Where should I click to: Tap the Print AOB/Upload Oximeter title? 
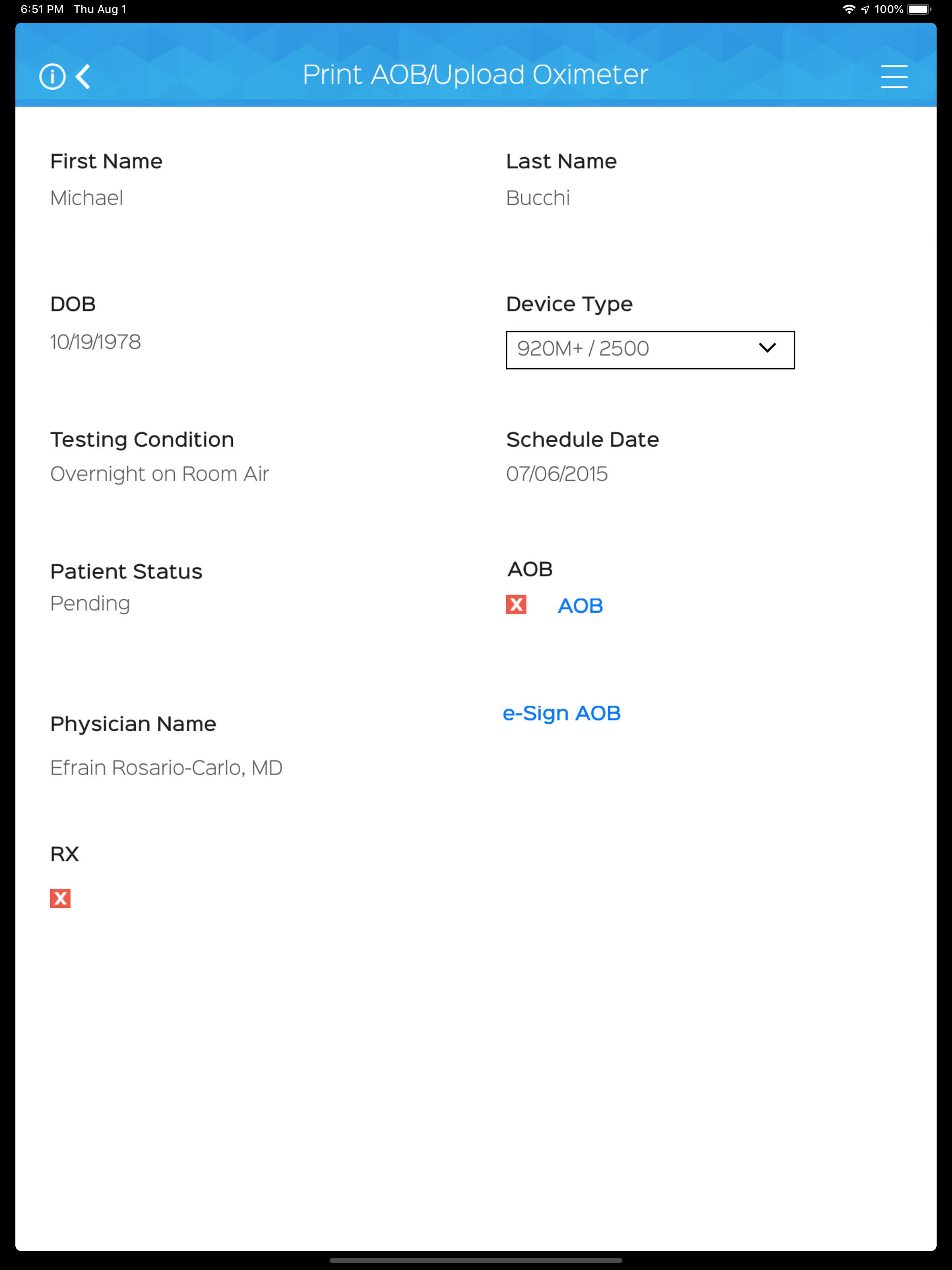[476, 75]
